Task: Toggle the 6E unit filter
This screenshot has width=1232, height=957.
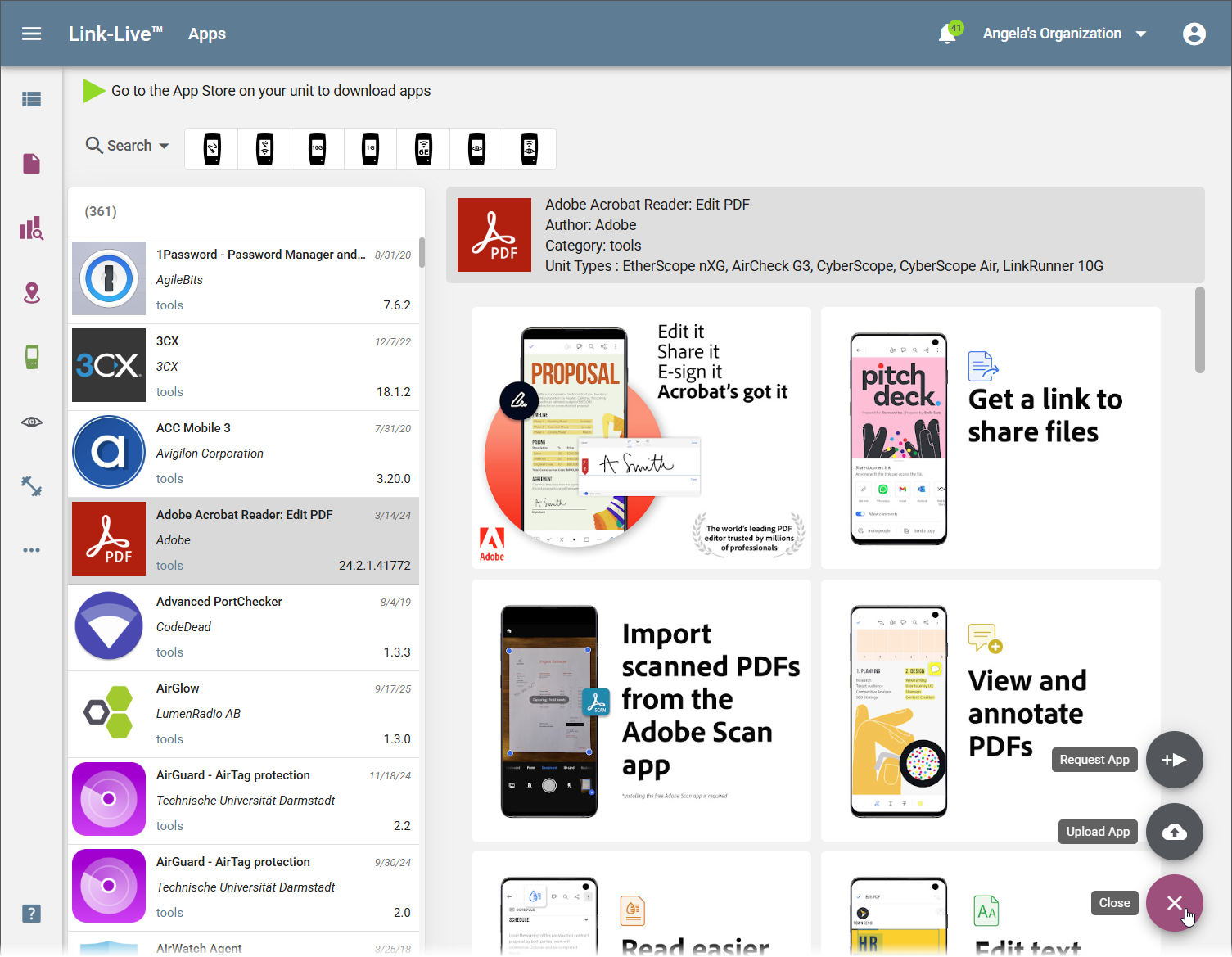Action: 423,149
